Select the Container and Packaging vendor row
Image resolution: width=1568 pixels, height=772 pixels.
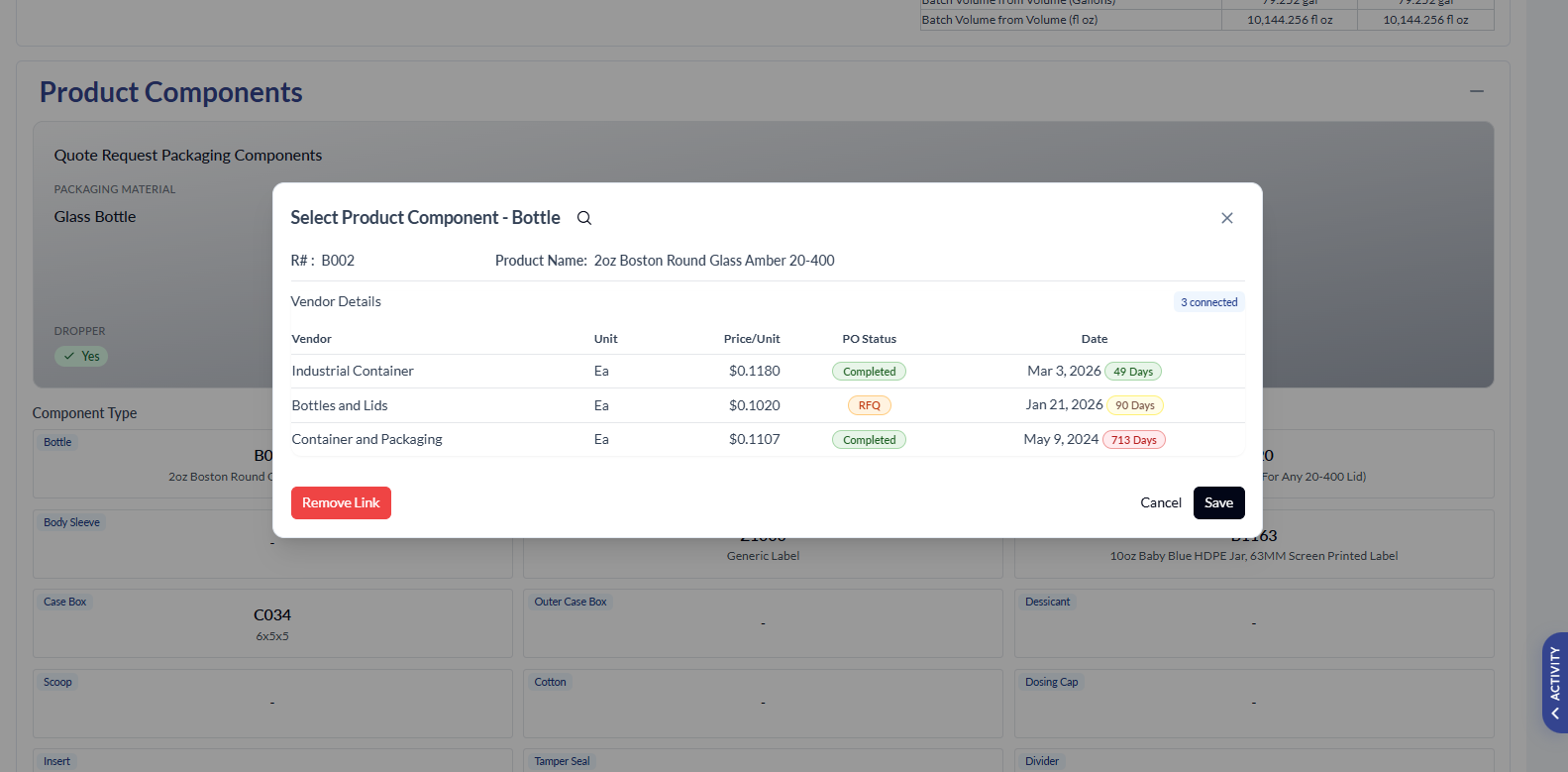[768, 439]
